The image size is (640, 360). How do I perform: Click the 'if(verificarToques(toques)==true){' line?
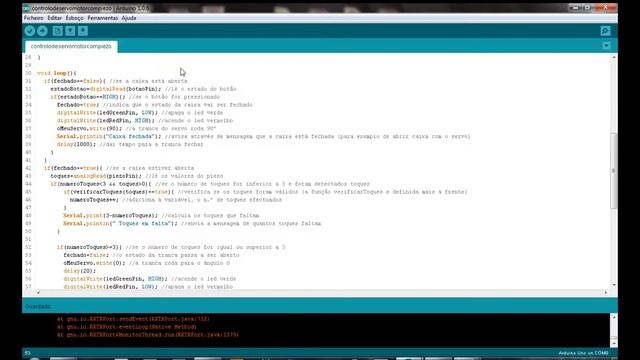265,191
